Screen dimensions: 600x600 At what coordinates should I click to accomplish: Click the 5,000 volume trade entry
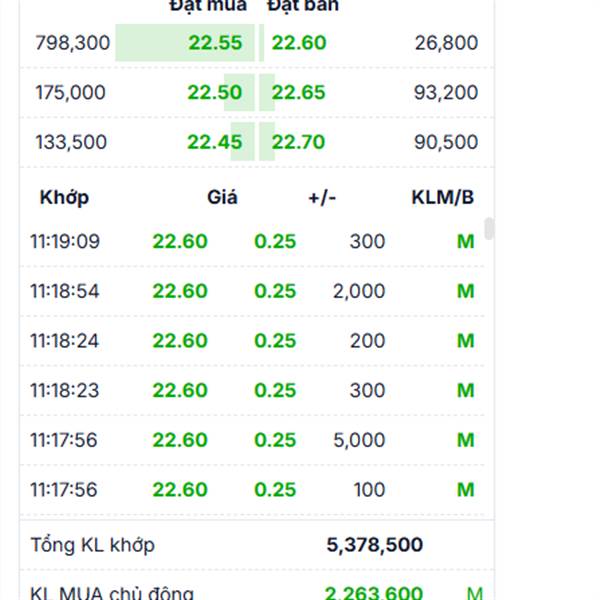[x=359, y=440]
